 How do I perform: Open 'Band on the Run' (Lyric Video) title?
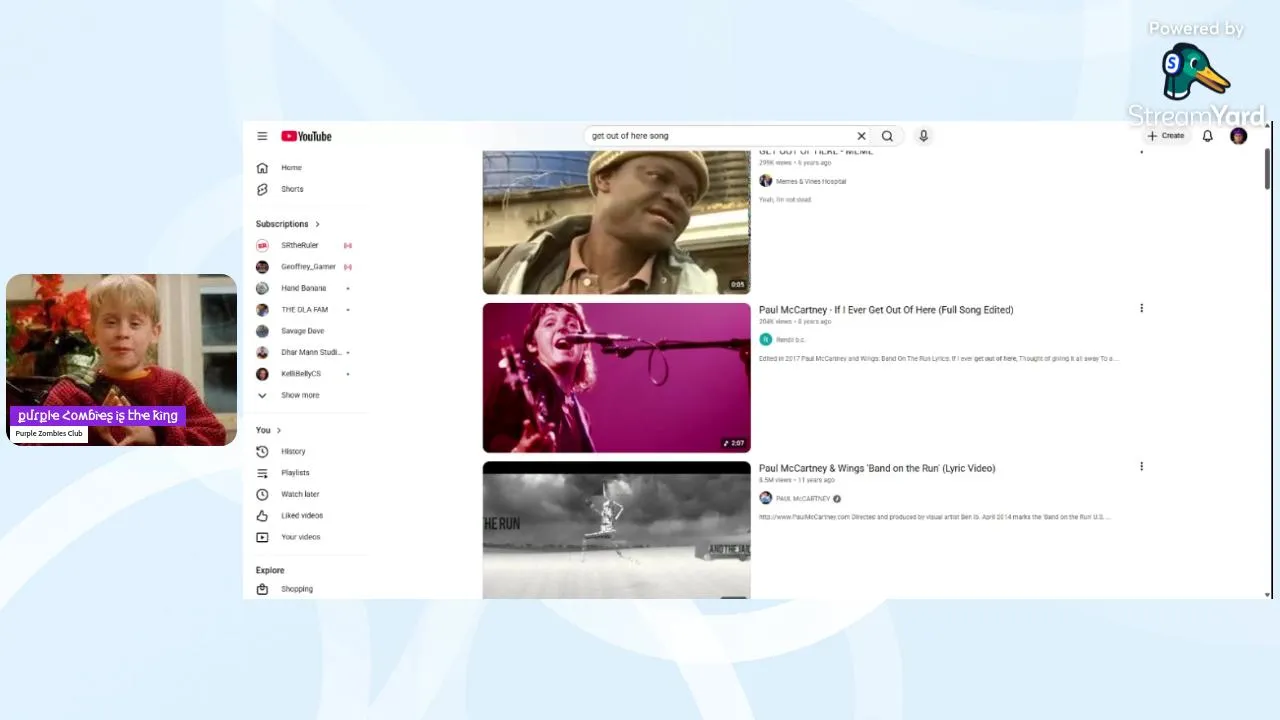pyautogui.click(x=877, y=468)
